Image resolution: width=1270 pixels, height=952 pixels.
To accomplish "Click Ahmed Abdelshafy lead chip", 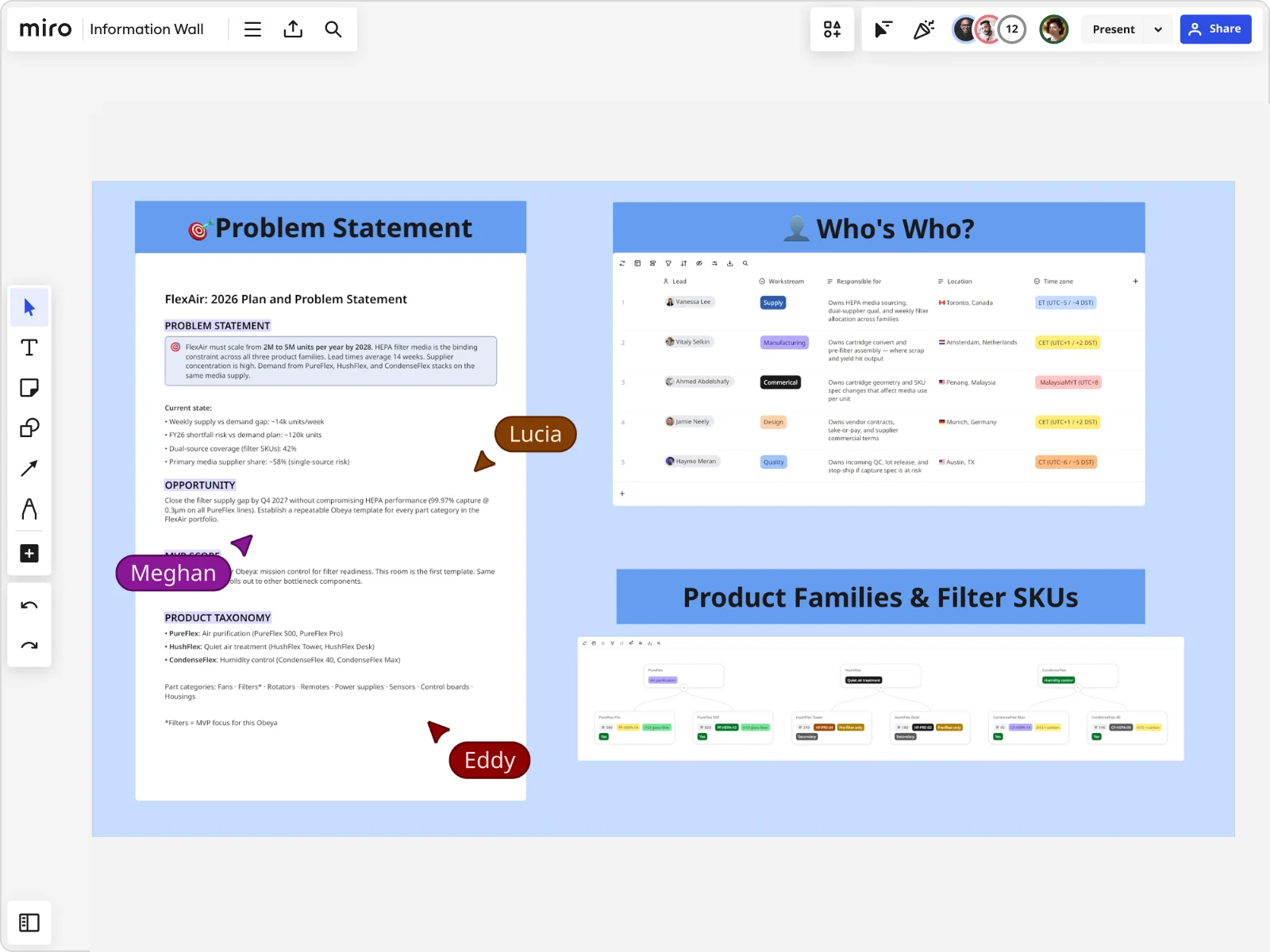I will (698, 382).
